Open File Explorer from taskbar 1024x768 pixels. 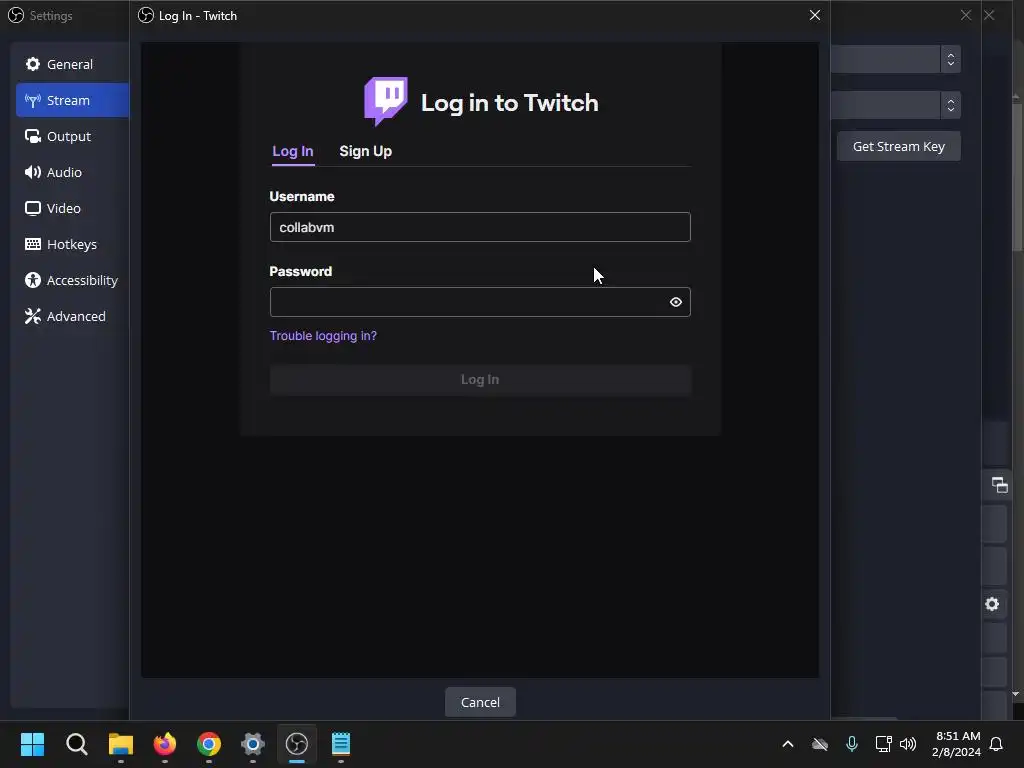click(121, 744)
